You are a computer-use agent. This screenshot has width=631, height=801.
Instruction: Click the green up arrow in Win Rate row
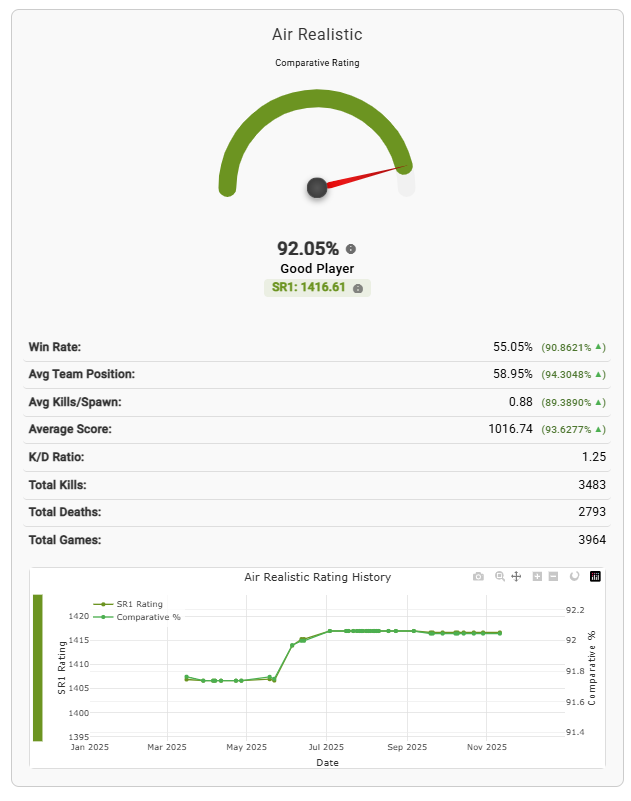pos(600,347)
